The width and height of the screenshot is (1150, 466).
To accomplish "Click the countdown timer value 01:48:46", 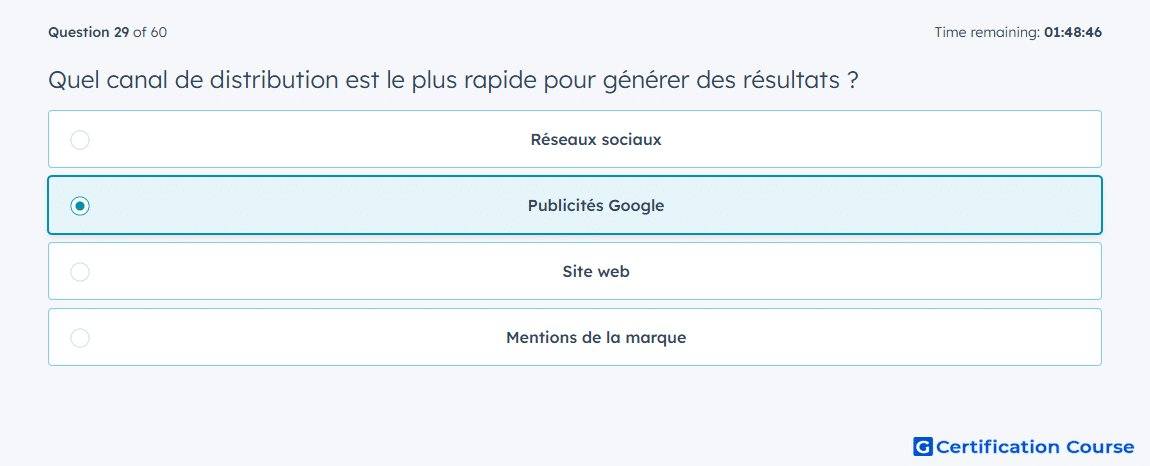I will (x=1073, y=32).
